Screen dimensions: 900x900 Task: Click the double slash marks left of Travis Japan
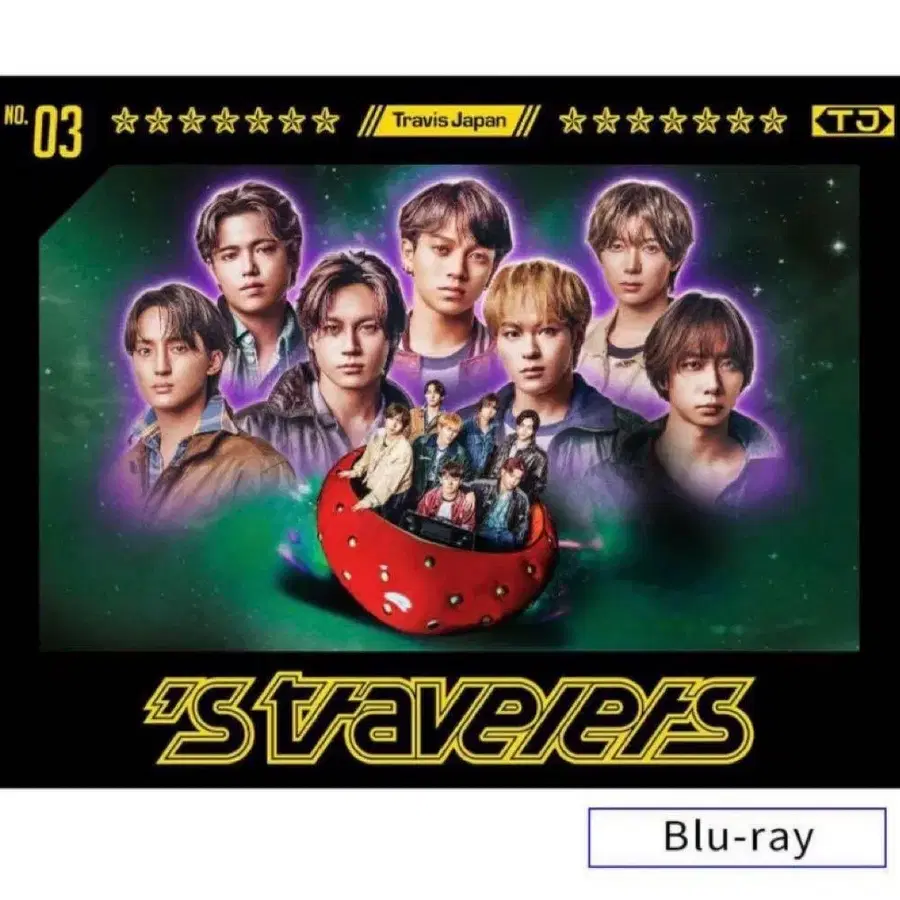[365, 121]
